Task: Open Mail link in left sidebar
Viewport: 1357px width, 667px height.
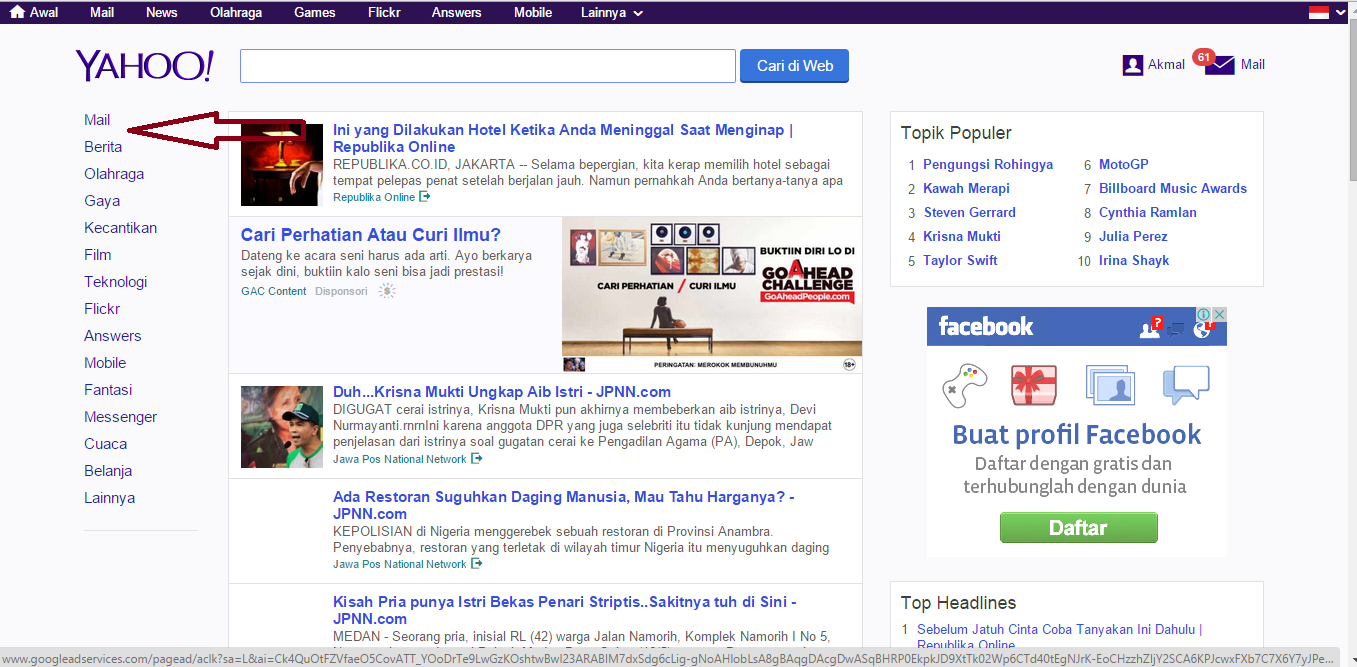Action: (x=97, y=120)
